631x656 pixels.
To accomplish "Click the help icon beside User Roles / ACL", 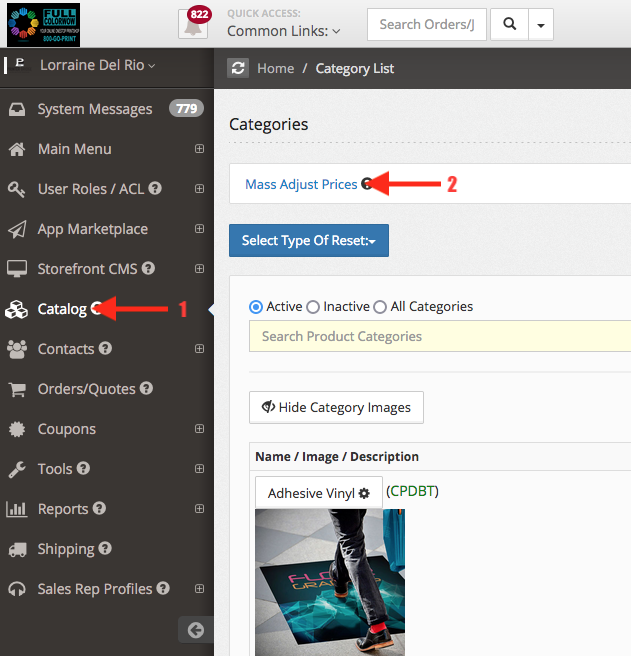I will (x=155, y=189).
